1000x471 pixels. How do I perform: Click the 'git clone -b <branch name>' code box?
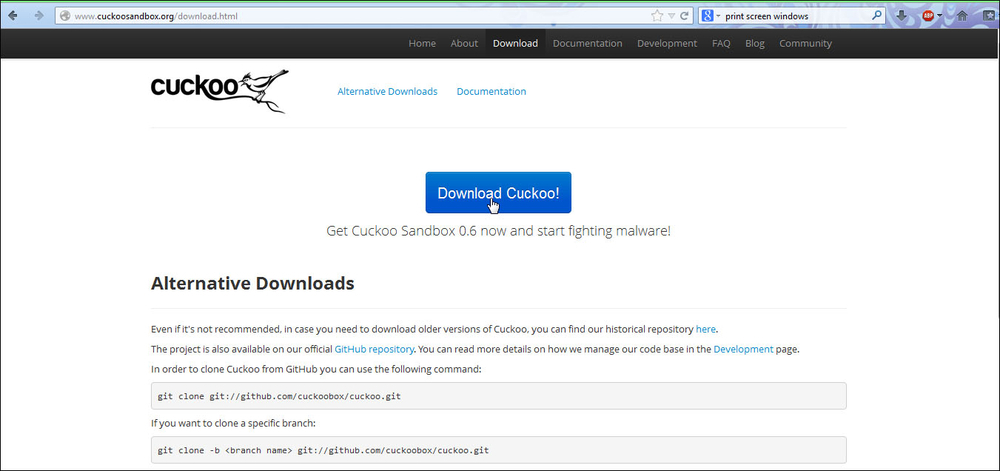pos(499,450)
